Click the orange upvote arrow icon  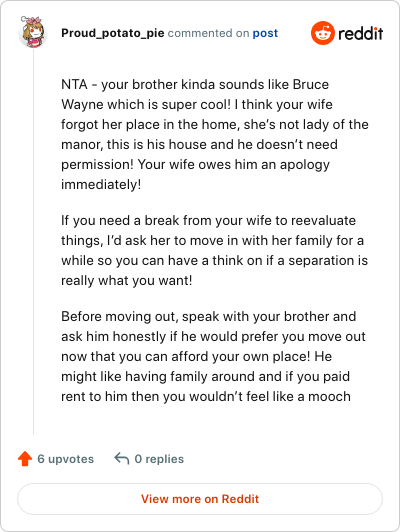coord(25,459)
